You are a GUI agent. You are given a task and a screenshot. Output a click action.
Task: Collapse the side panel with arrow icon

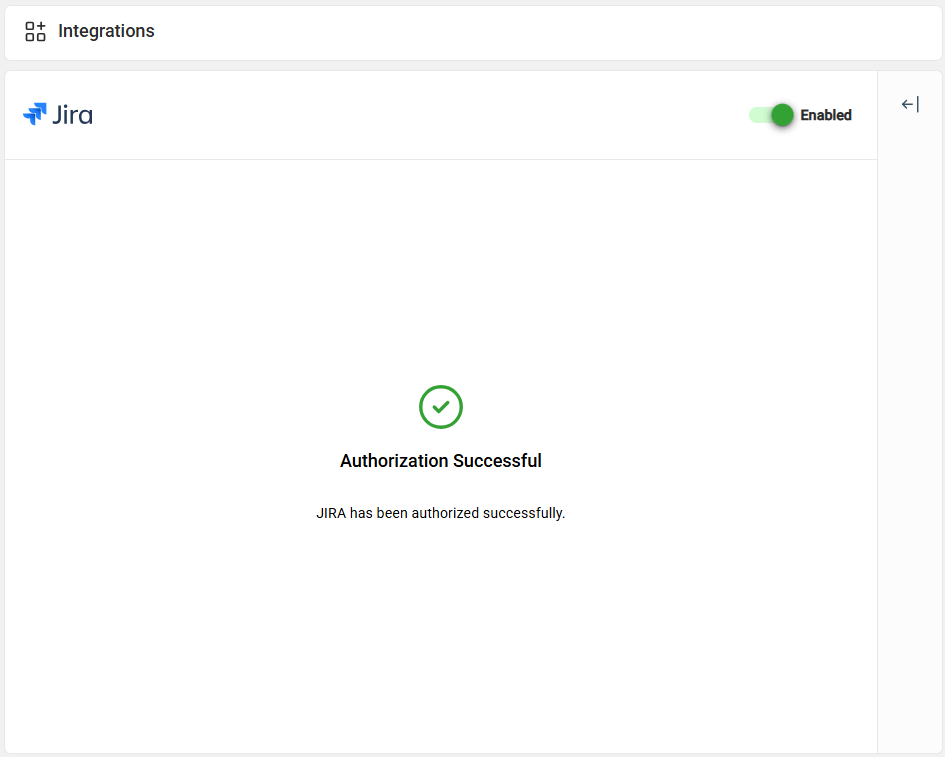909,105
